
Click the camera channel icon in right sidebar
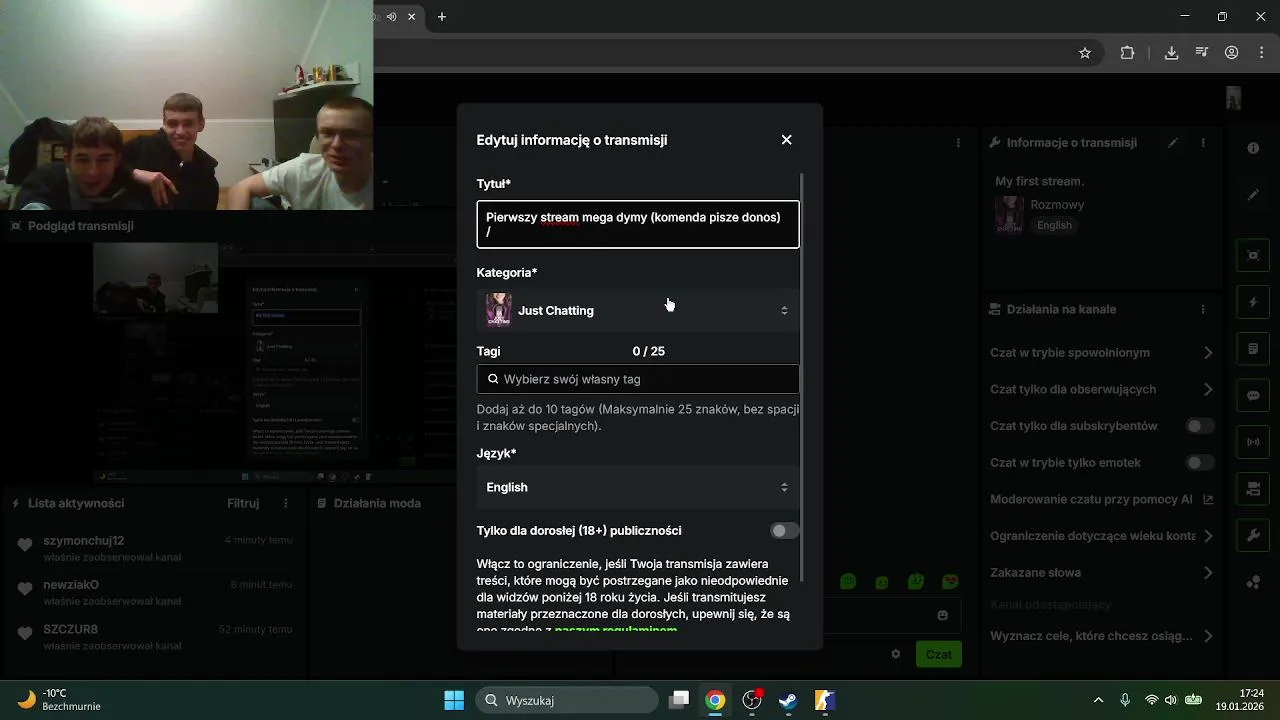click(1253, 489)
